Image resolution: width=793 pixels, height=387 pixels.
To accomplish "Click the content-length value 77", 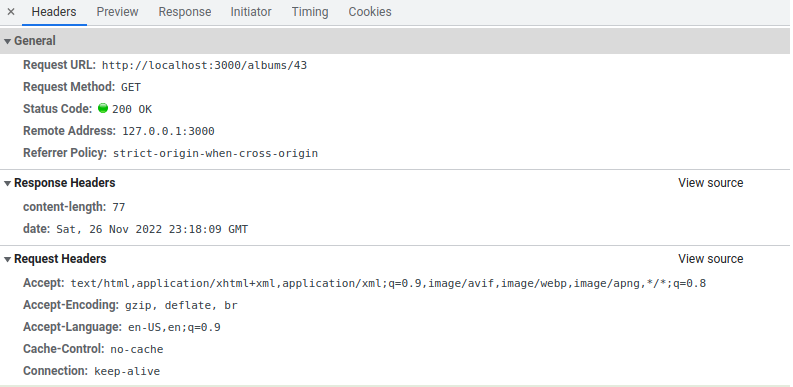I will click(x=118, y=207).
